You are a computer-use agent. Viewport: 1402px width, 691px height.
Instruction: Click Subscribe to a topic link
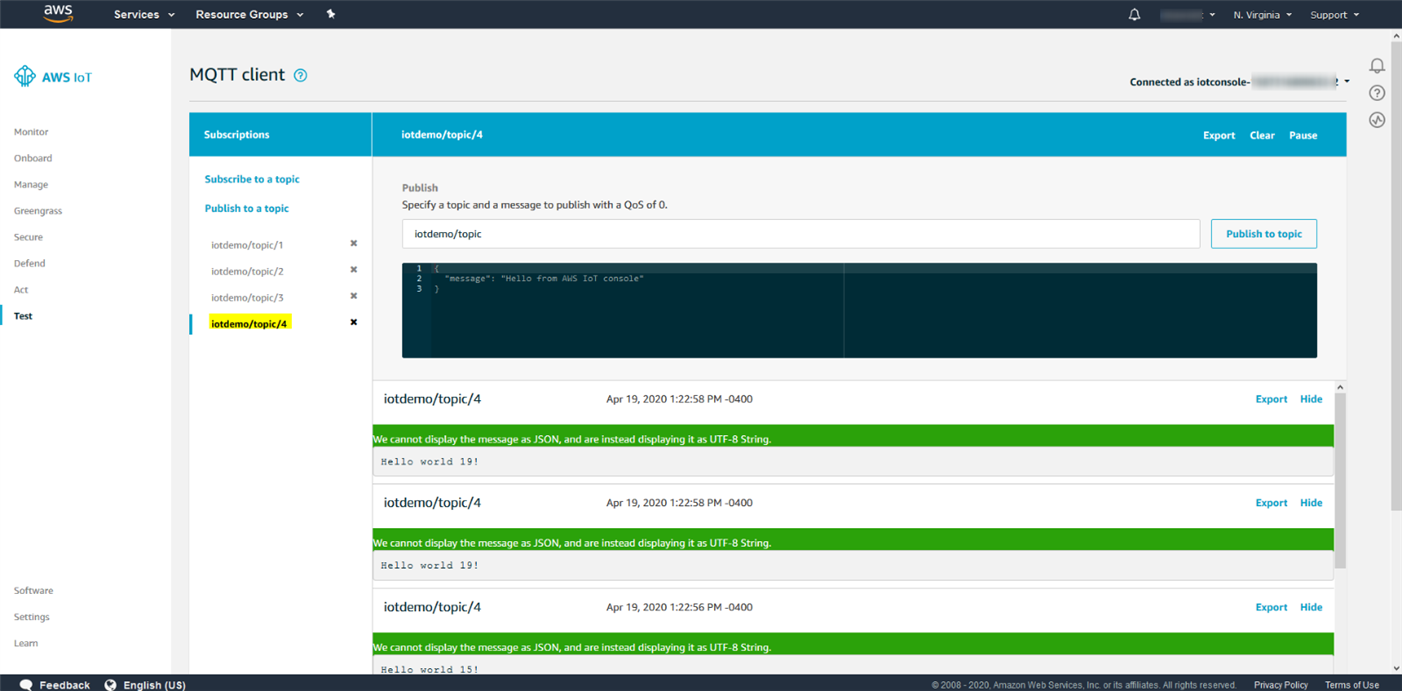pos(252,179)
